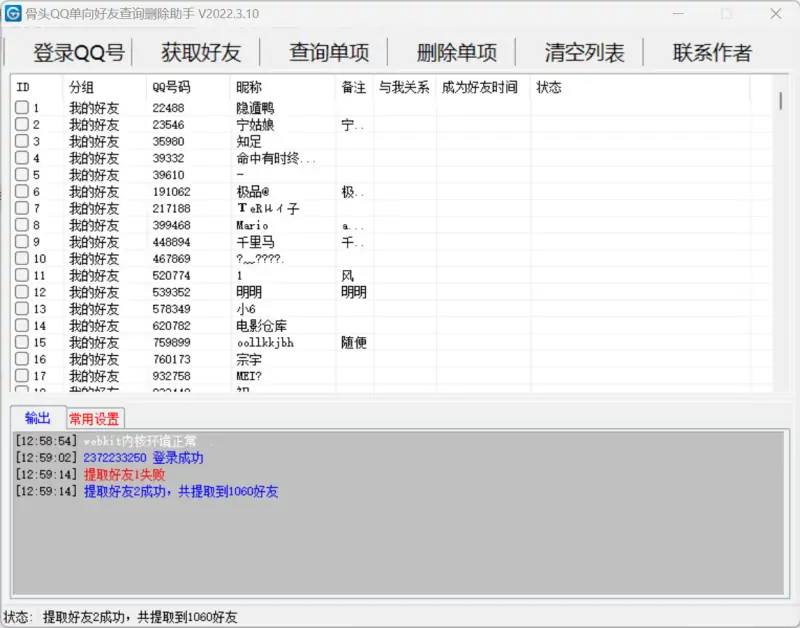Click the 查询单项 button
This screenshot has height=628, width=800.
pyautogui.click(x=328, y=52)
